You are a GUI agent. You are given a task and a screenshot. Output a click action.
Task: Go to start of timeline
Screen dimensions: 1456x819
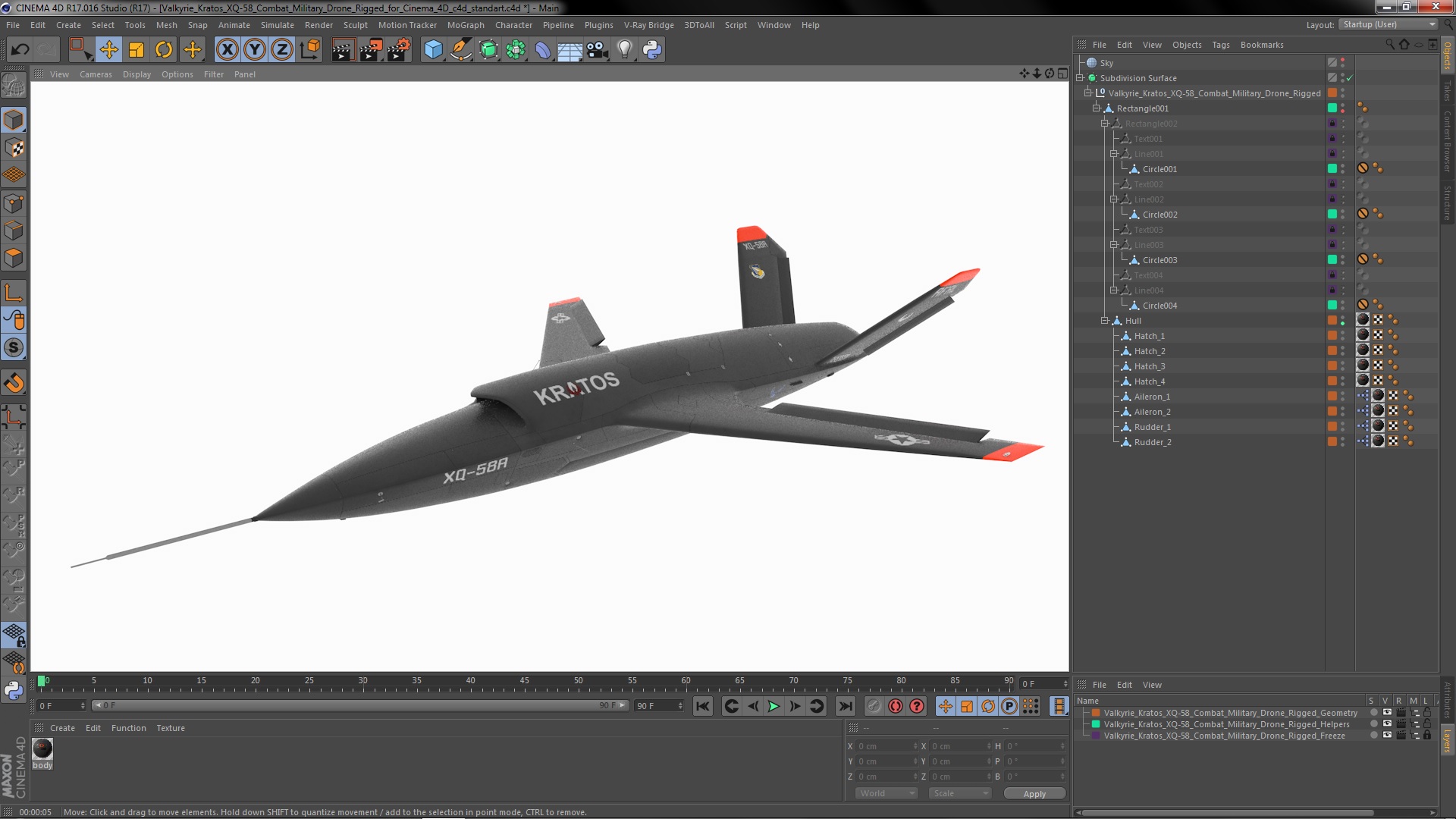tap(703, 706)
